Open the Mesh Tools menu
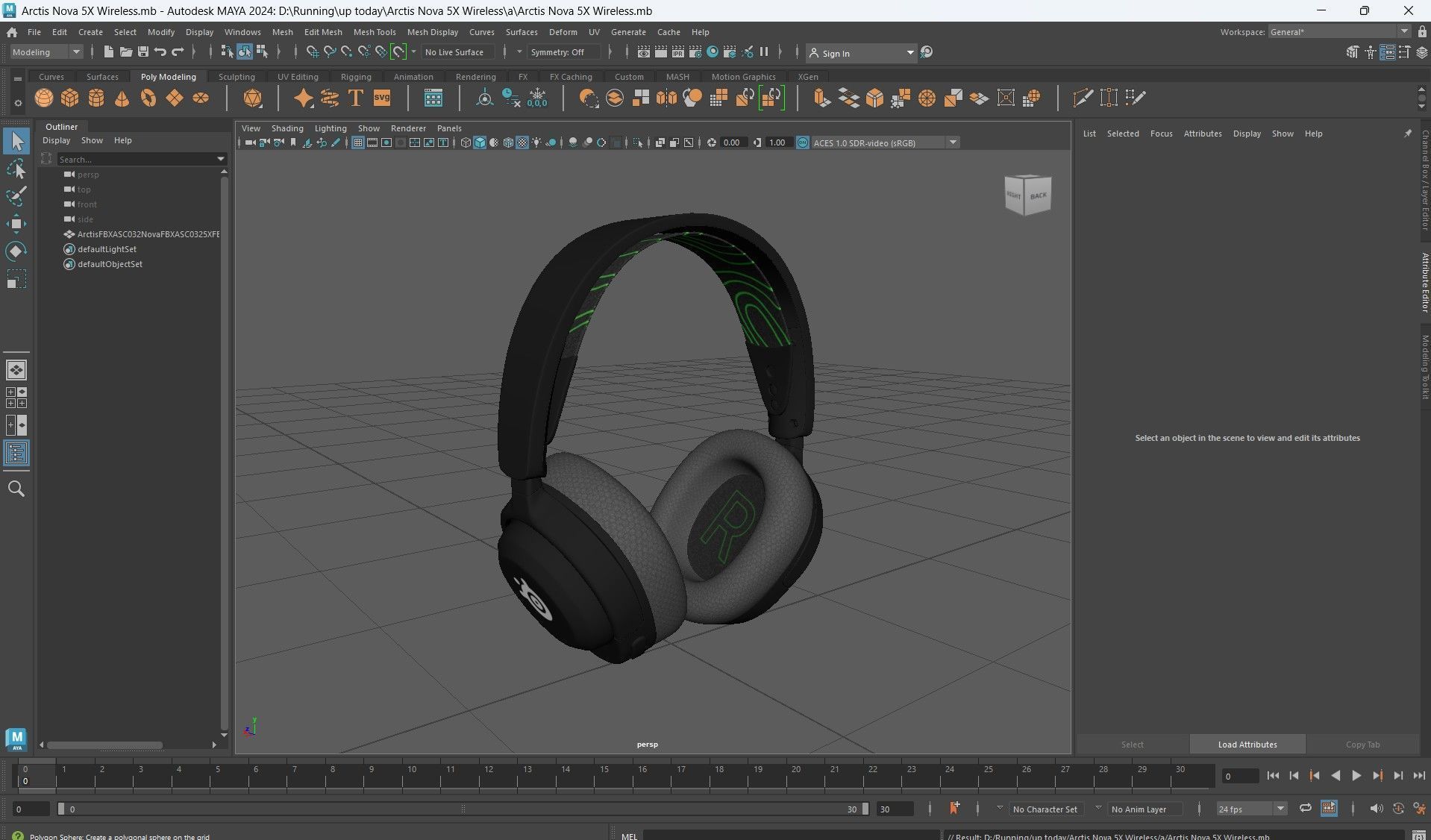 [x=374, y=32]
